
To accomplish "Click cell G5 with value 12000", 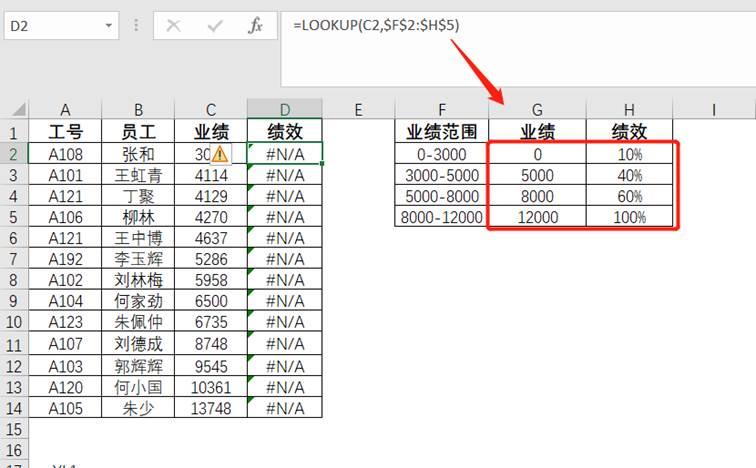I will click(538, 217).
